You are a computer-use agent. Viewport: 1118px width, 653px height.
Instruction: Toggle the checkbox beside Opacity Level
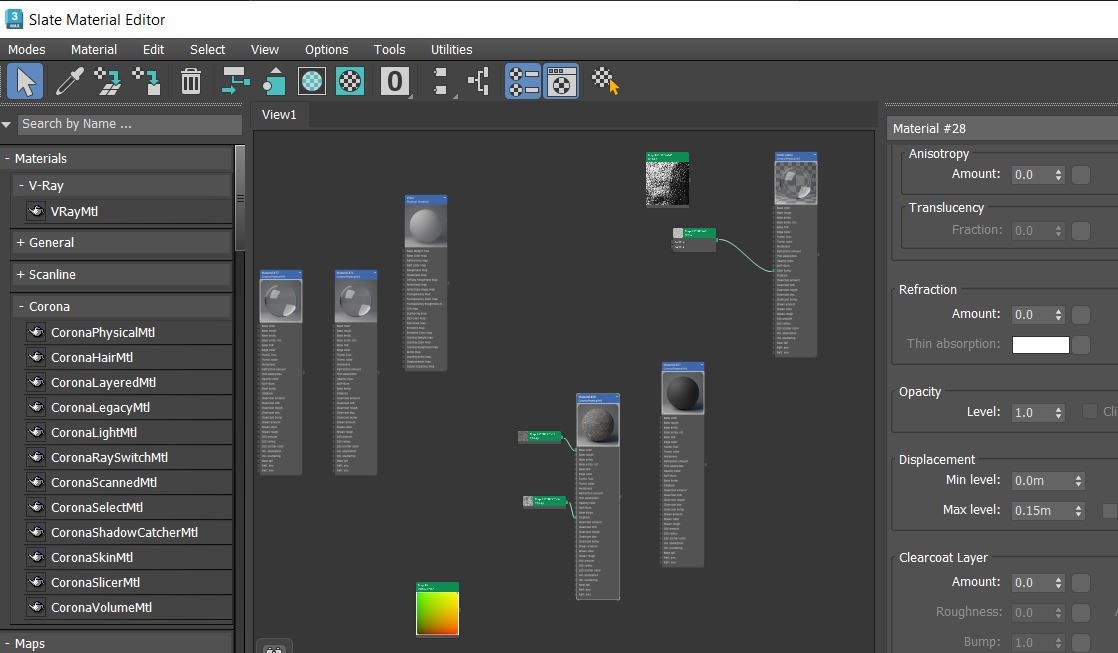coord(1089,411)
